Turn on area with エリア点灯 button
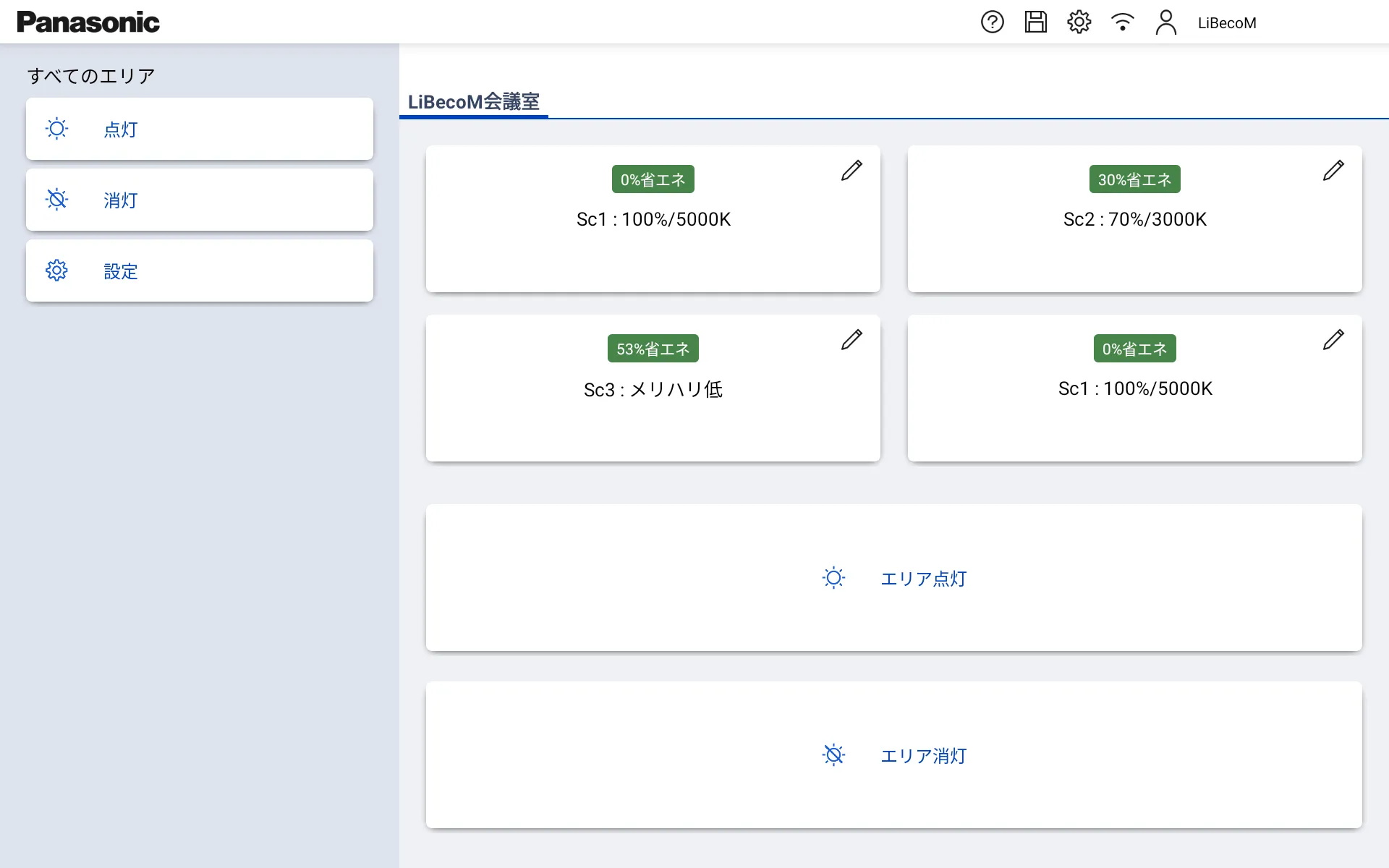 893,578
